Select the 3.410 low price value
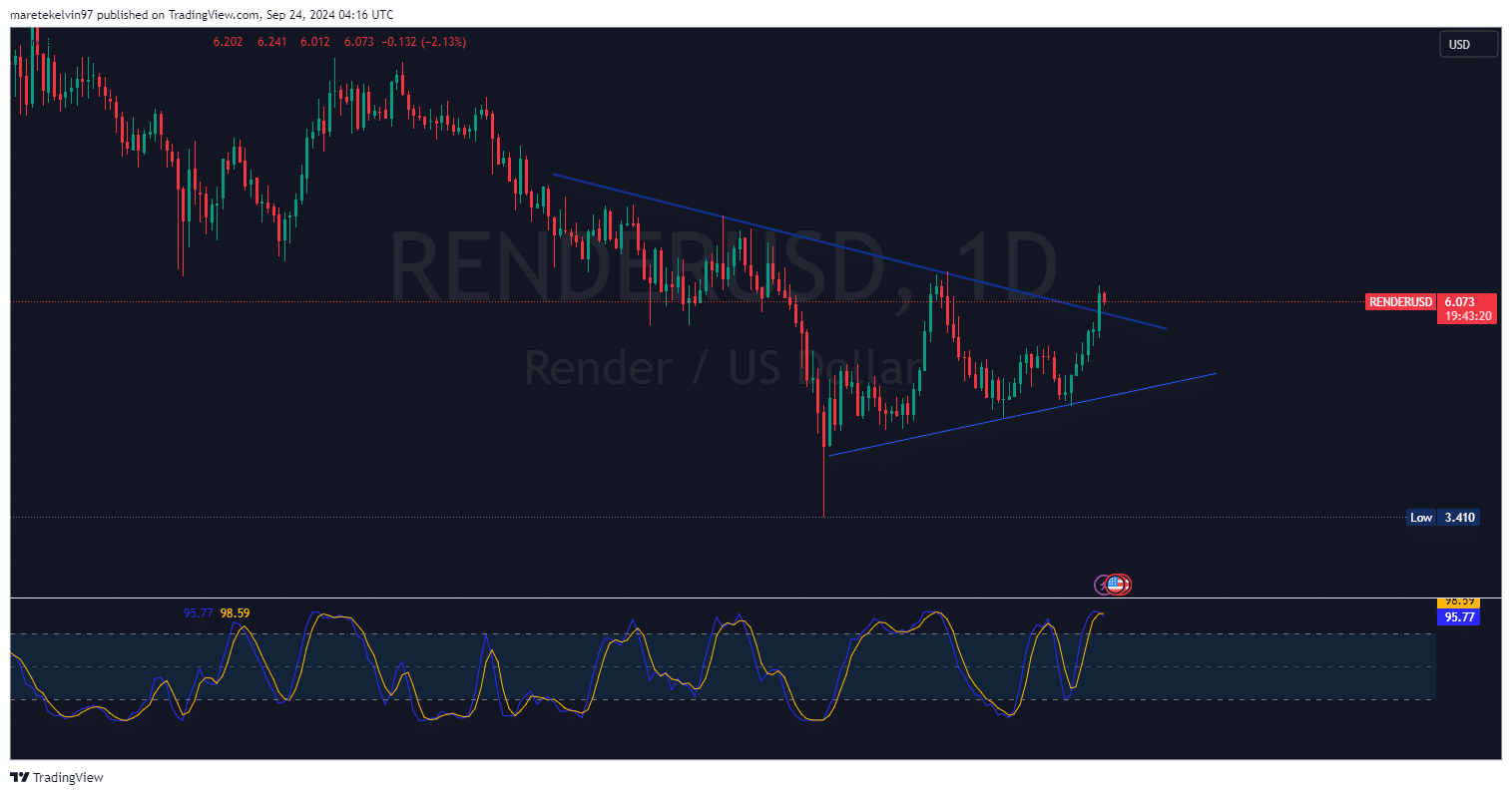This screenshot has width=1512, height=795. [x=1459, y=518]
